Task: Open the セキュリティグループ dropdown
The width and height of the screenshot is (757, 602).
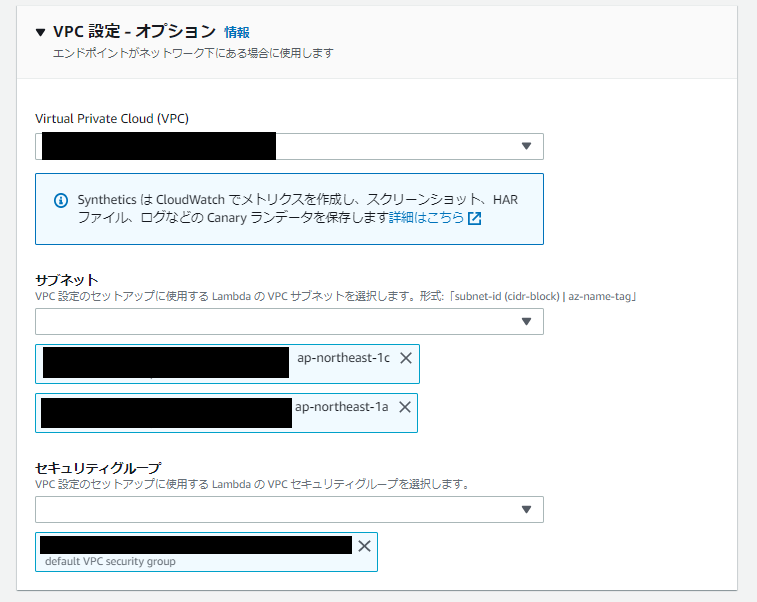Action: click(289, 509)
